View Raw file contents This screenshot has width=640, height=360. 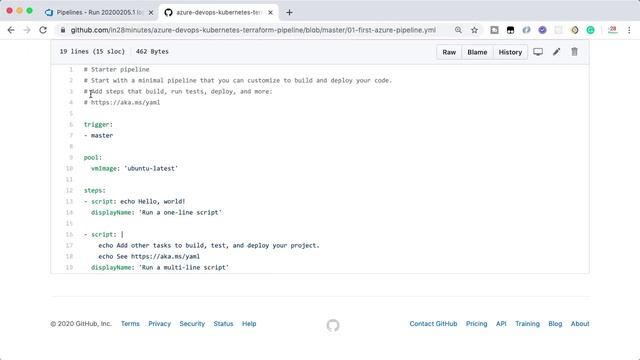point(449,52)
